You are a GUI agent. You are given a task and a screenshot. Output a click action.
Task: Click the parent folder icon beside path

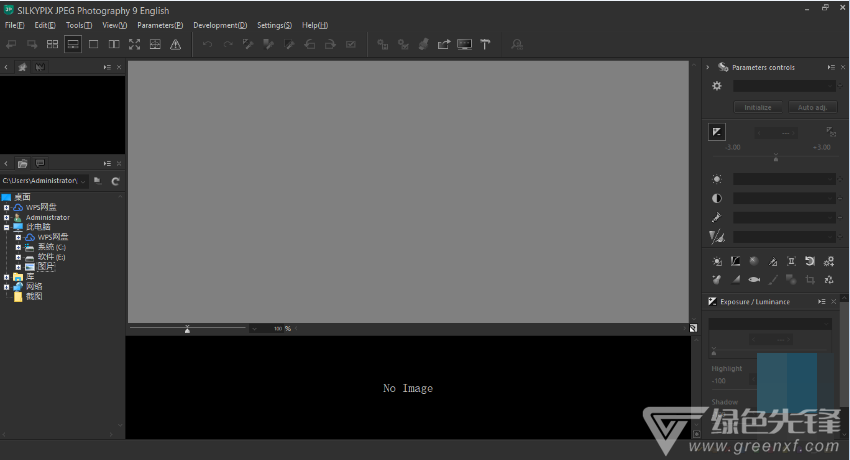(x=98, y=181)
